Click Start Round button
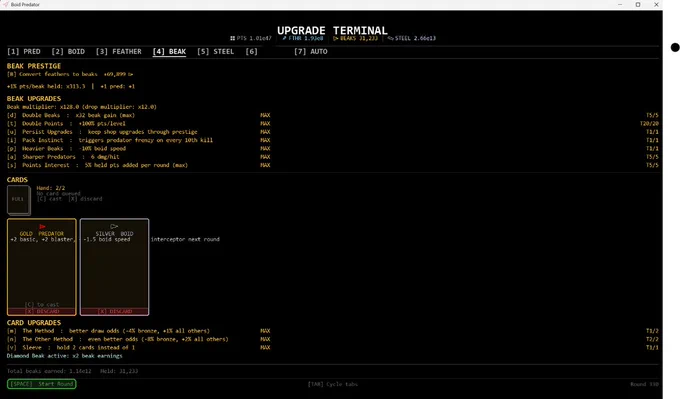The width and height of the screenshot is (680, 399). click(x=42, y=384)
